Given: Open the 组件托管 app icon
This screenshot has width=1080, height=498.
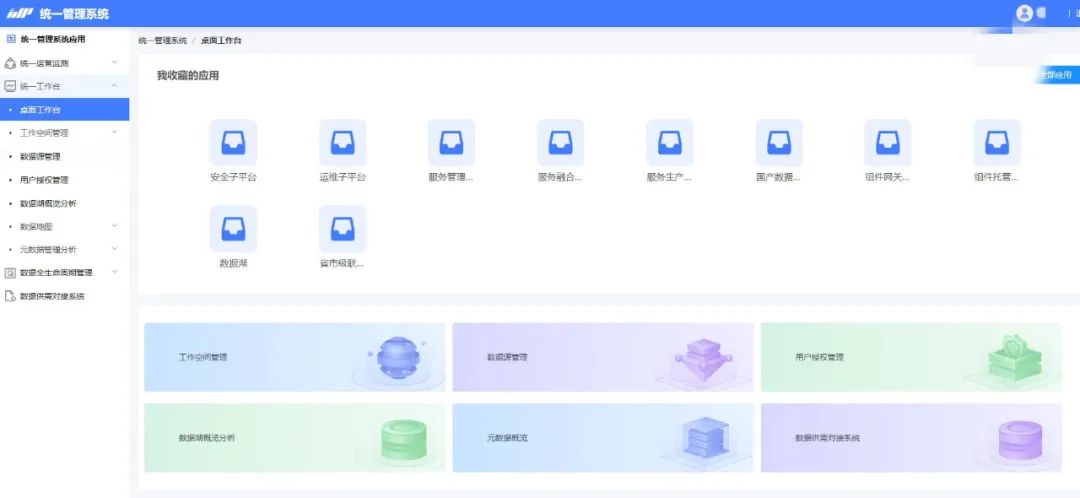Looking at the screenshot, I should click(x=997, y=143).
